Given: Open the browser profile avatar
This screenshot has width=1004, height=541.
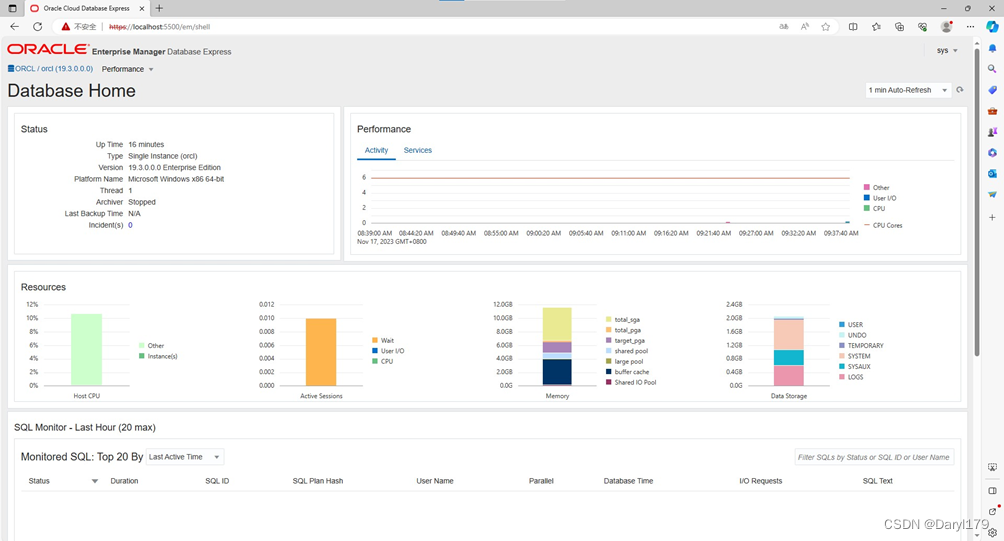Looking at the screenshot, I should 946,27.
